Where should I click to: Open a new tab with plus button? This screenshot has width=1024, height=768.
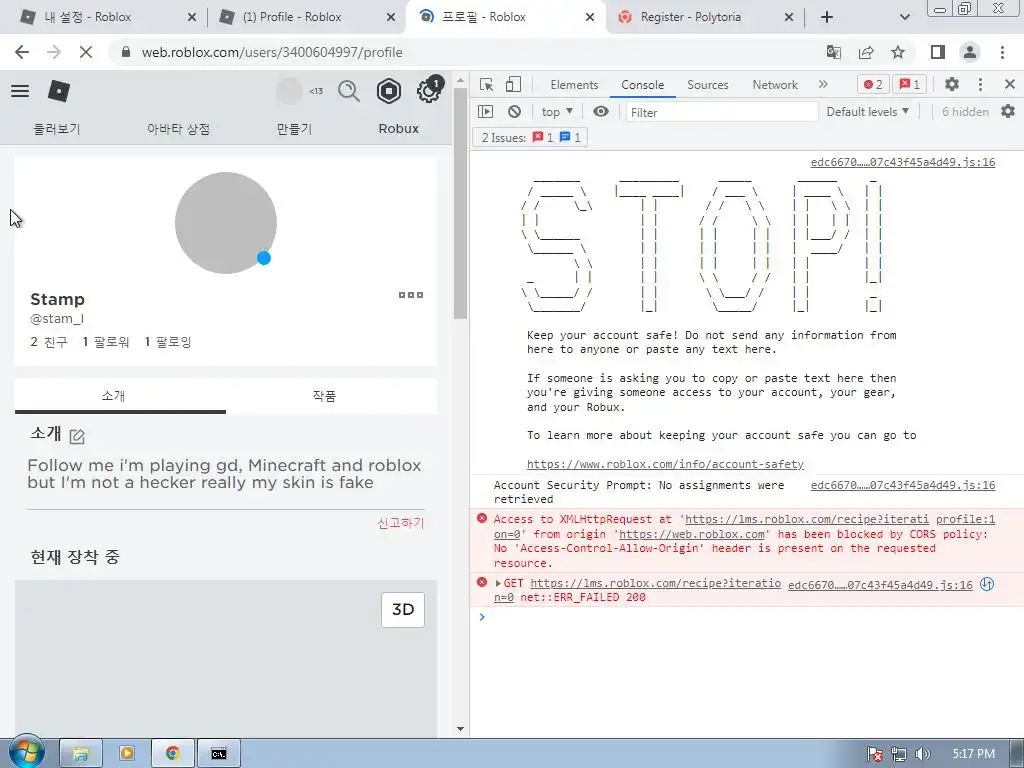click(827, 17)
